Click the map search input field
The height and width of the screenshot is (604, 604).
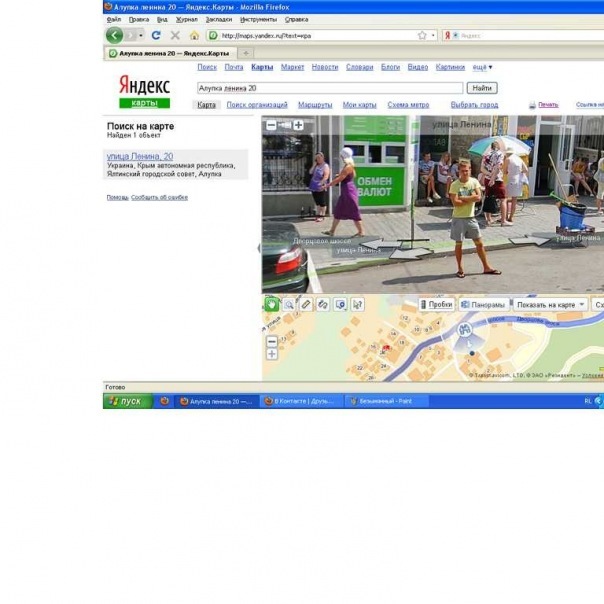(329, 88)
